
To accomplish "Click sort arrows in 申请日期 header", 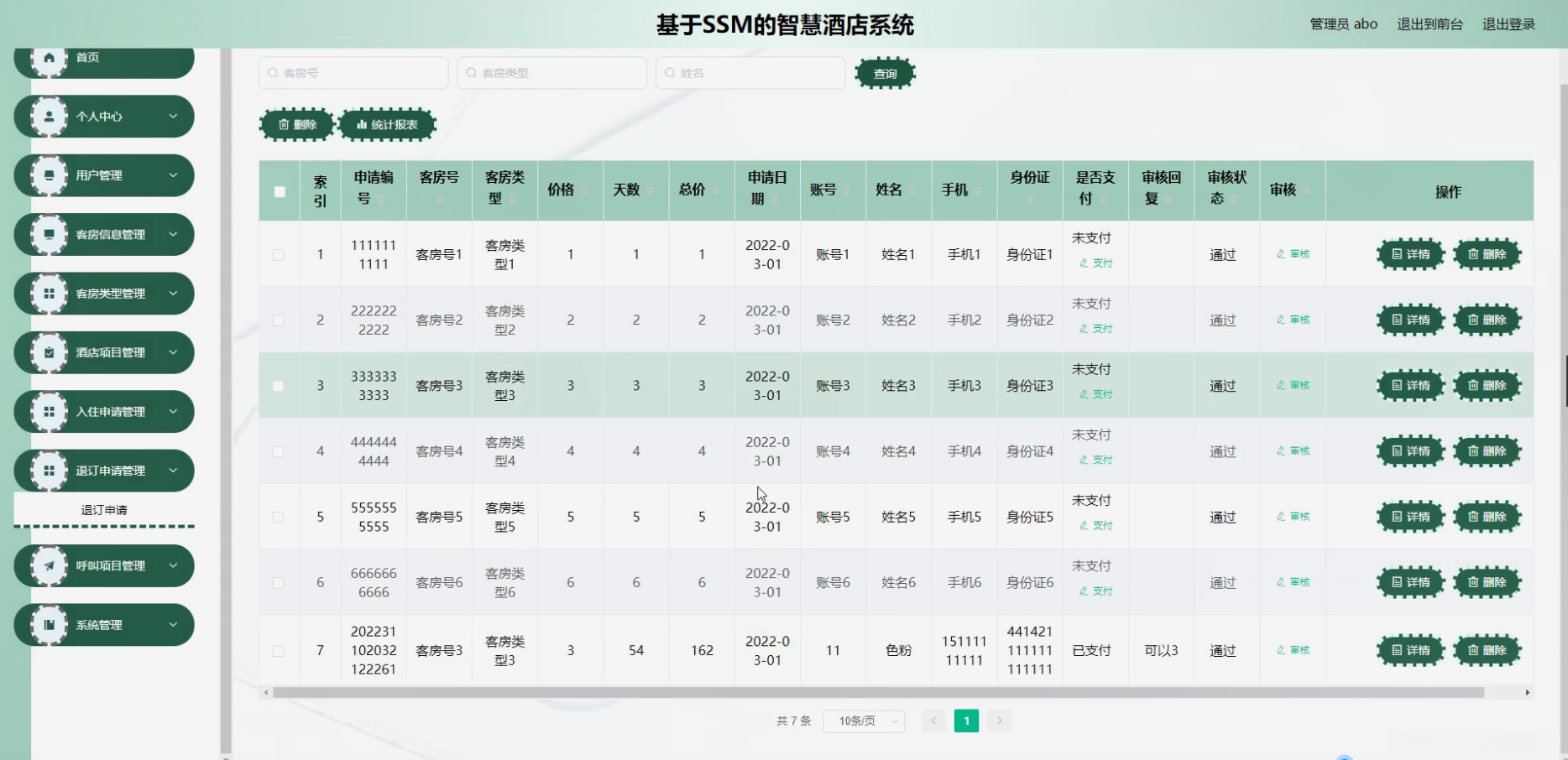I will [775, 200].
